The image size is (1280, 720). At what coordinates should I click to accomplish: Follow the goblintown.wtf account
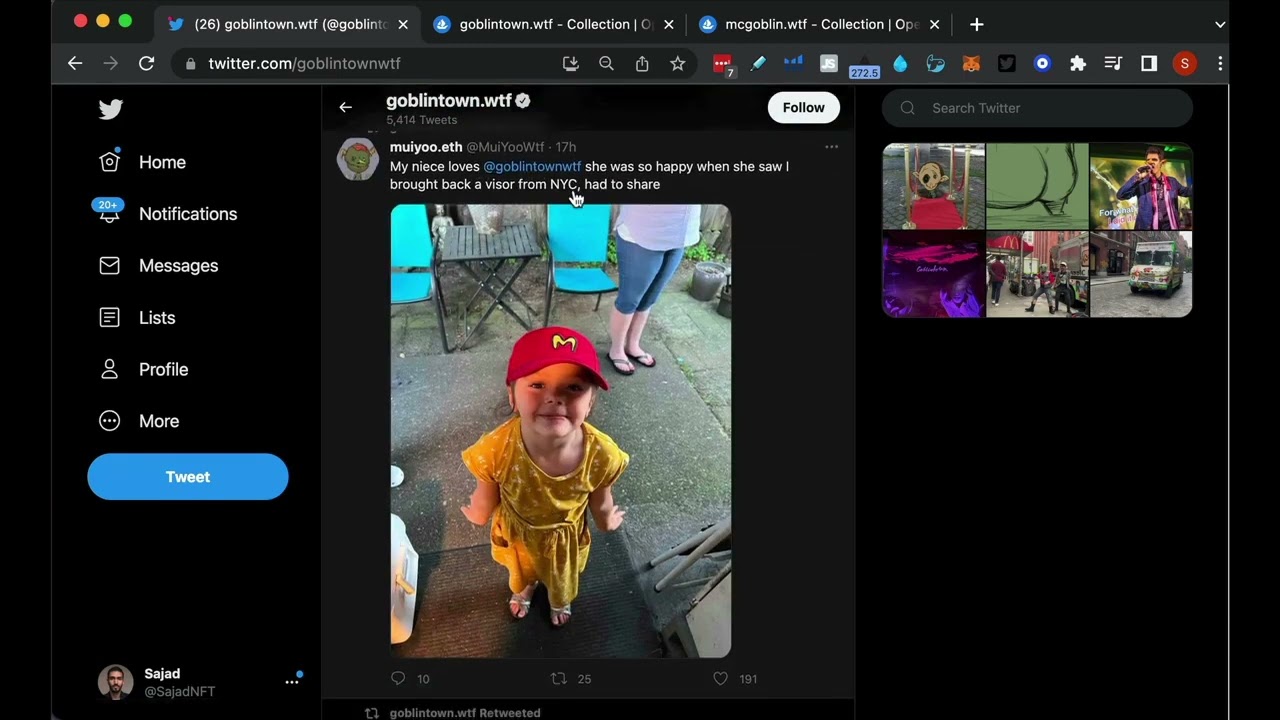tap(803, 108)
